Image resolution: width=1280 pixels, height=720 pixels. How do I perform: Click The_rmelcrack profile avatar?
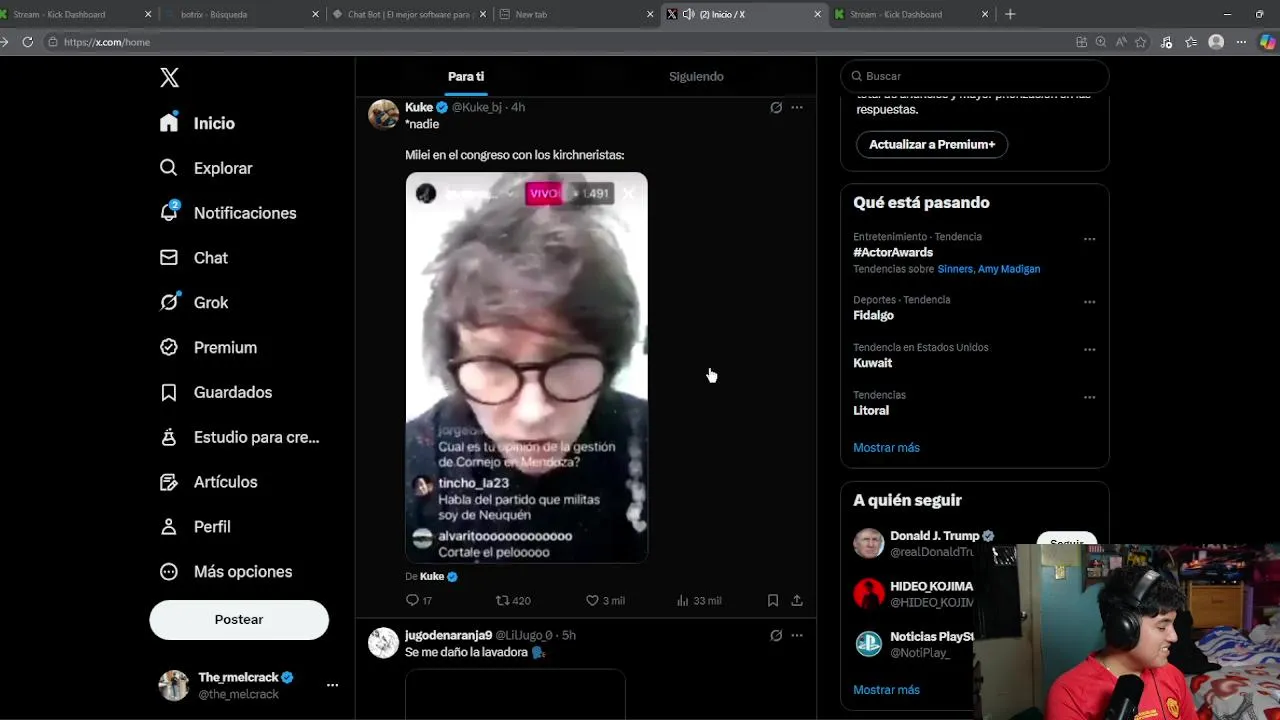click(x=174, y=685)
